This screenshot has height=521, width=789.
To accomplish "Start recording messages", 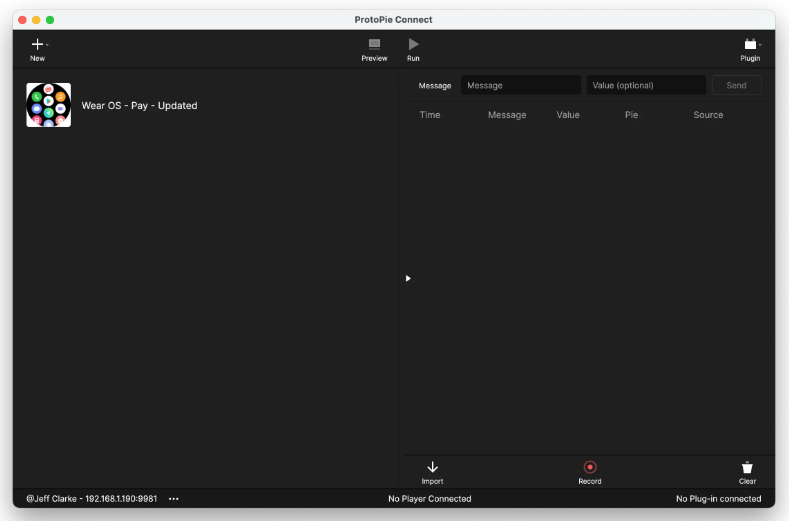I will pos(590,472).
